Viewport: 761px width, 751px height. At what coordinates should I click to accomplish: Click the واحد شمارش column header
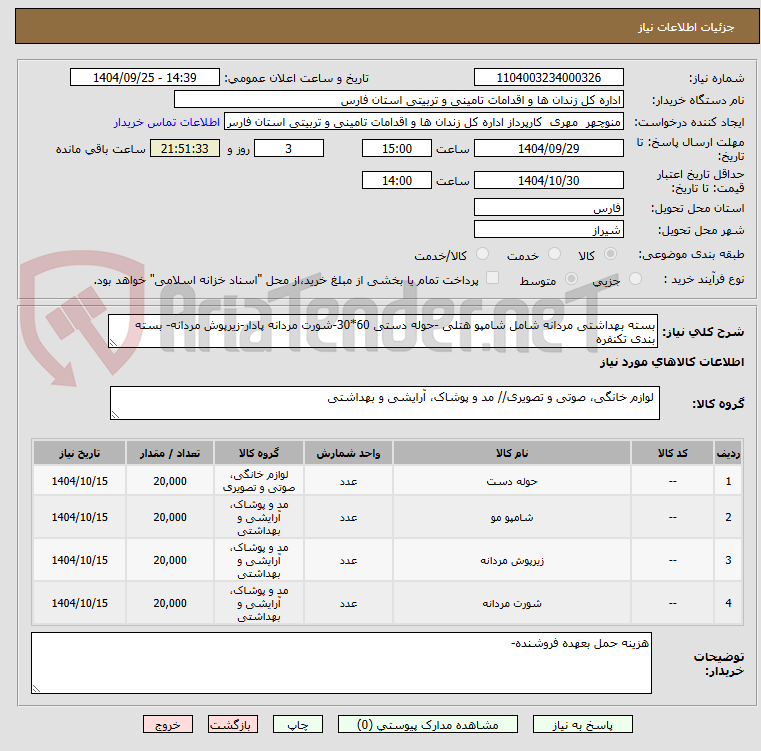[348, 453]
